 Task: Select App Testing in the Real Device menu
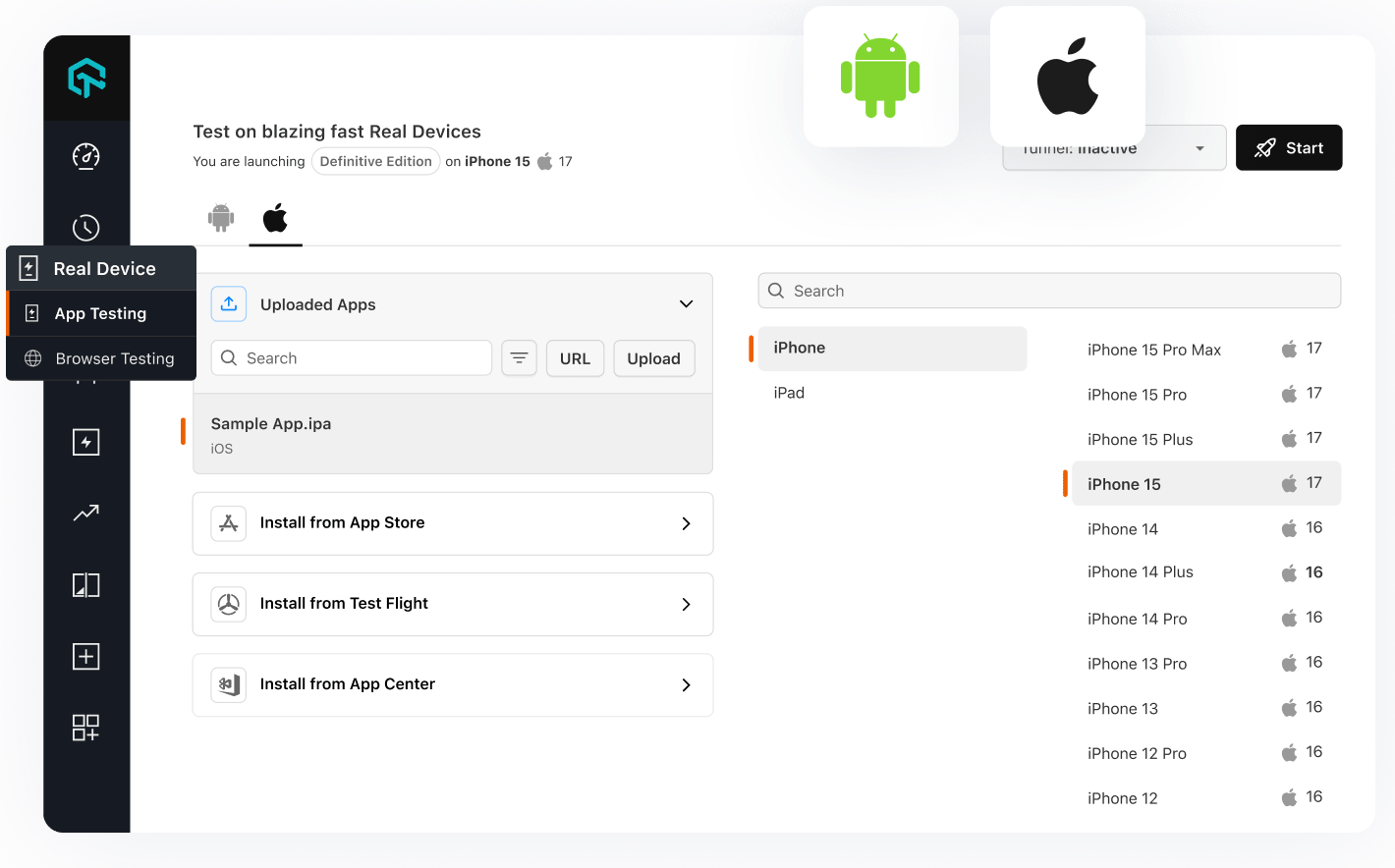coord(101,313)
